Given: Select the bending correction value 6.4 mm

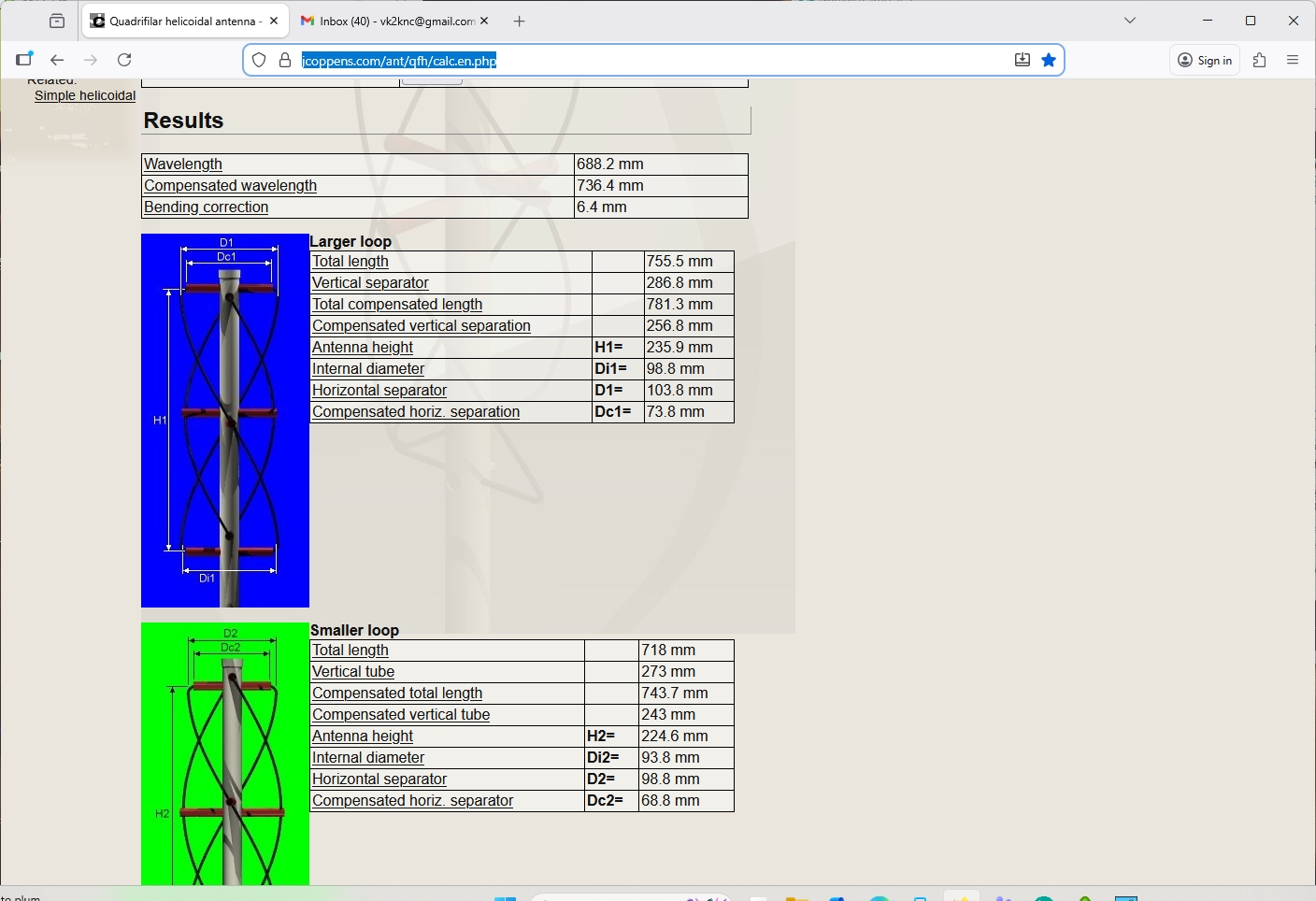Looking at the screenshot, I should point(602,207).
